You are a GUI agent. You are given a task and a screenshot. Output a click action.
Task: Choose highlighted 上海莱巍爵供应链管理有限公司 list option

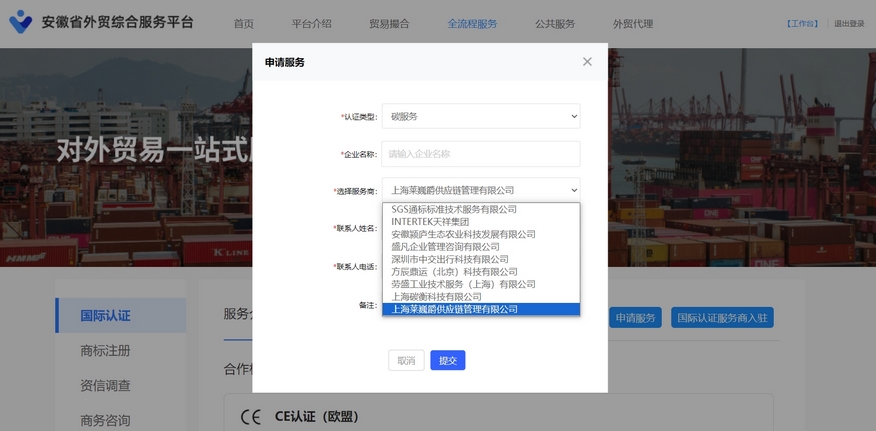[x=481, y=309]
